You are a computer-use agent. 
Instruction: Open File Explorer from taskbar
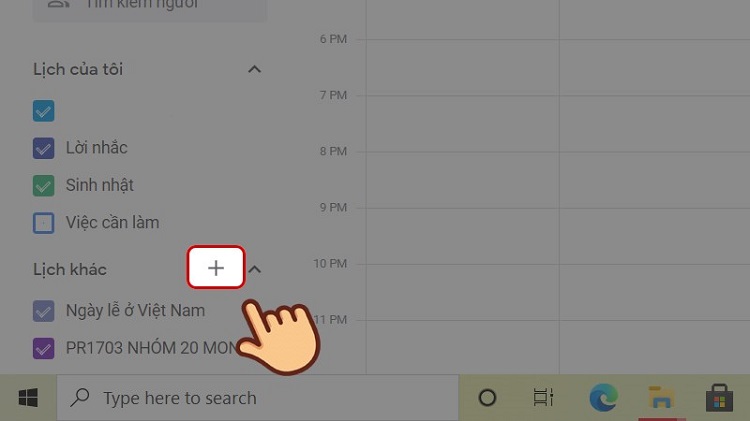pyautogui.click(x=661, y=398)
